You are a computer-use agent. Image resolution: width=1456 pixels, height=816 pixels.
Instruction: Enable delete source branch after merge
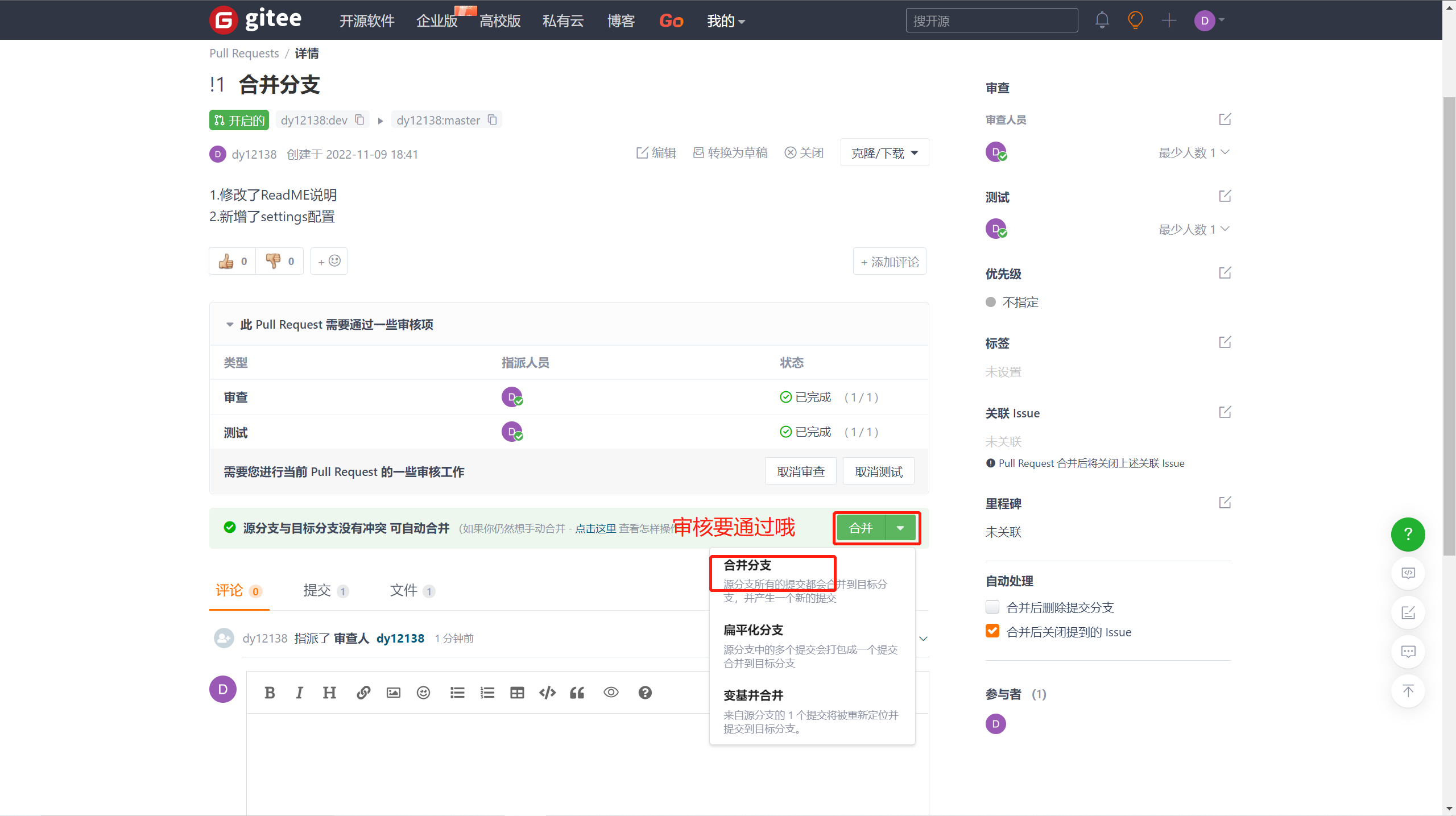[x=992, y=607]
